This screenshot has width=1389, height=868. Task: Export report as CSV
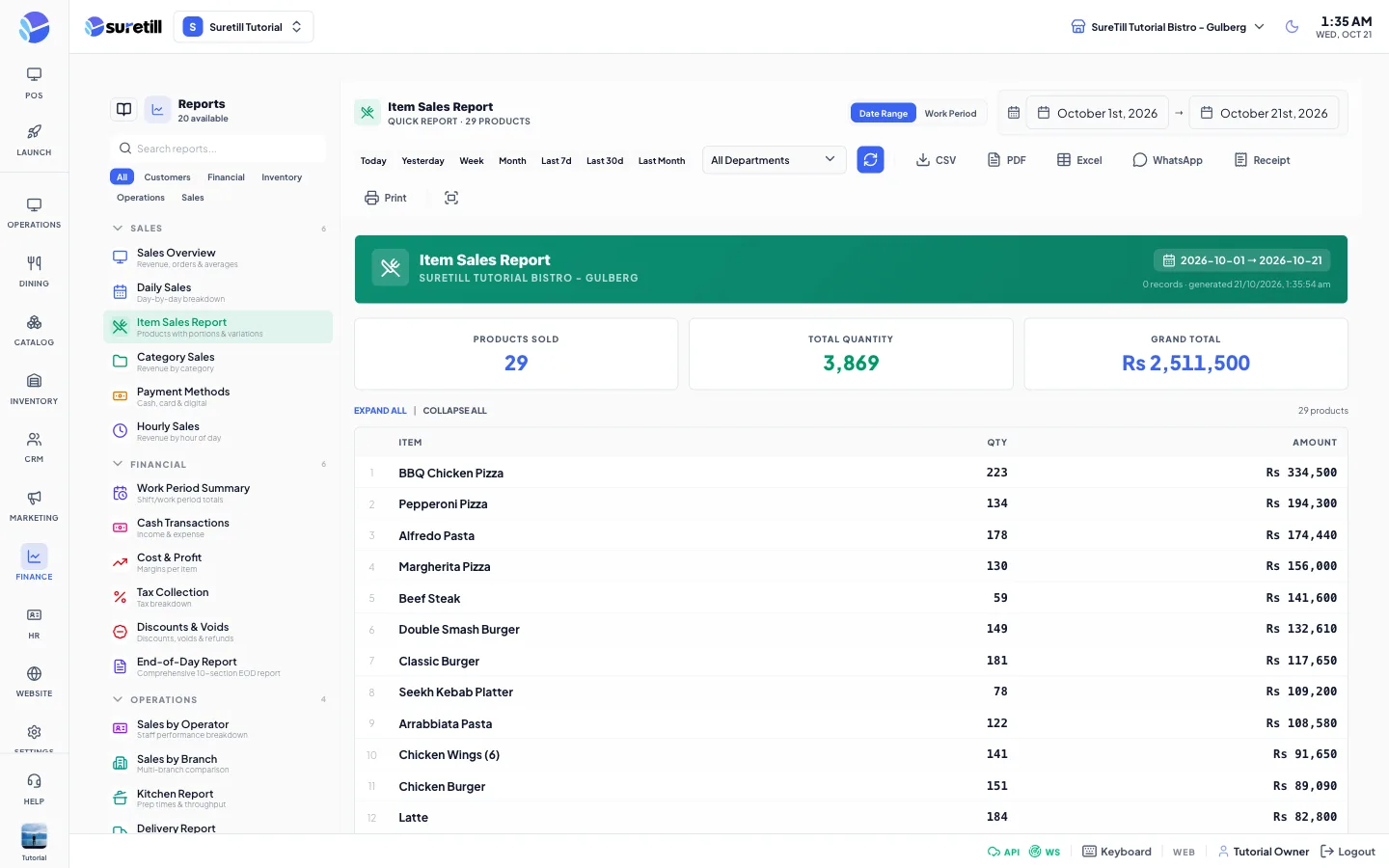936,160
